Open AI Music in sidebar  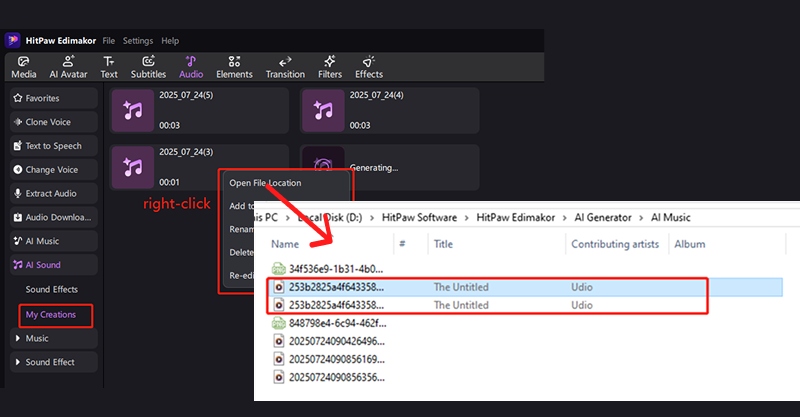click(x=54, y=241)
